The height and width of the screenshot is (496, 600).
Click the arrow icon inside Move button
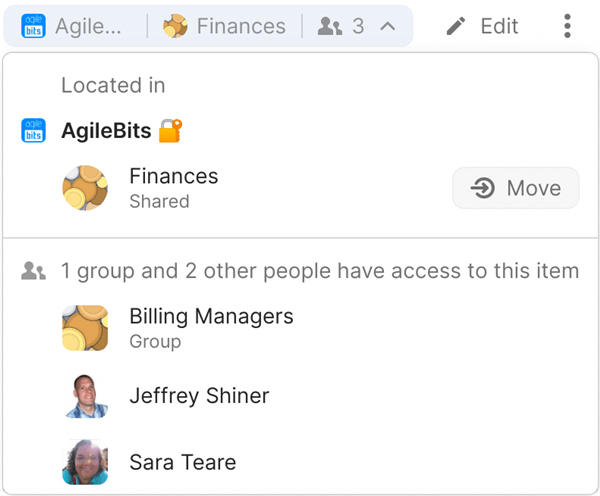point(483,188)
